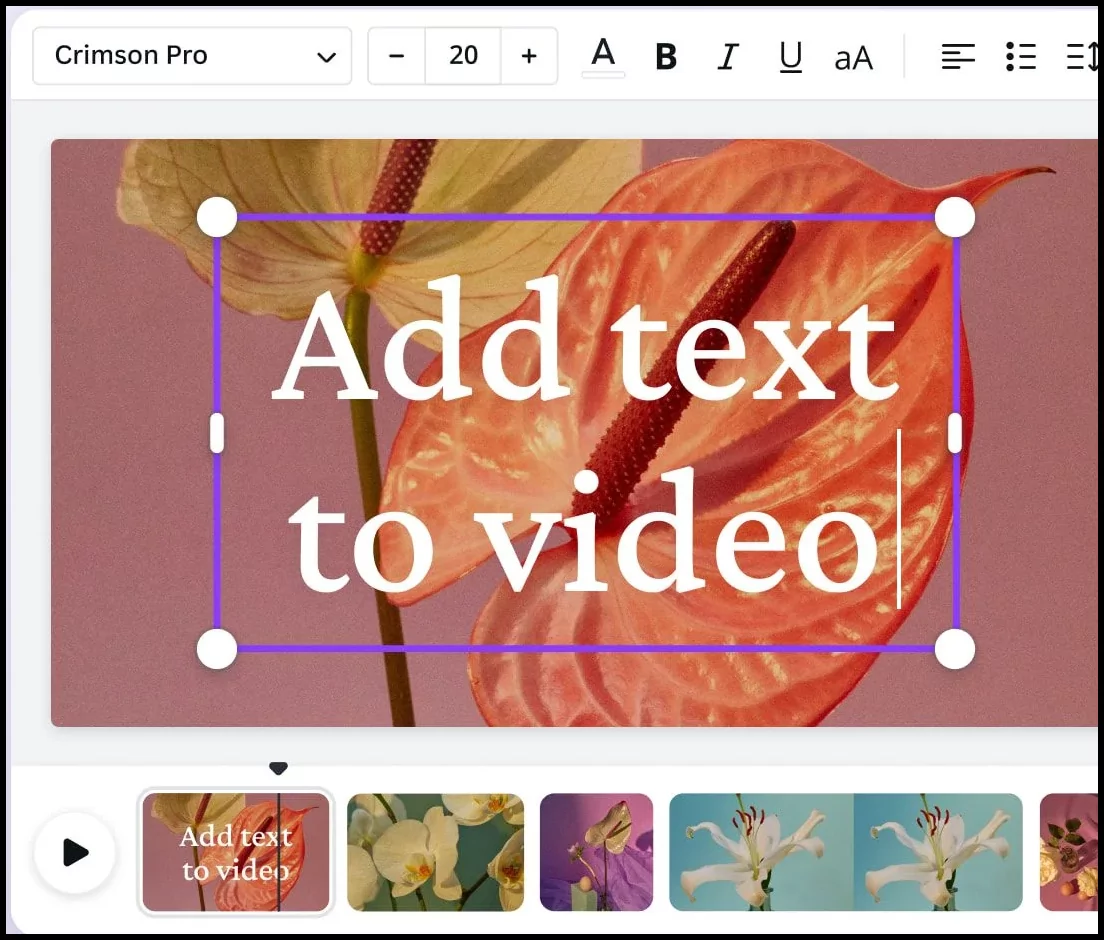Image resolution: width=1104 pixels, height=940 pixels.
Task: Place the cursor inside the text box
Action: click(586, 430)
